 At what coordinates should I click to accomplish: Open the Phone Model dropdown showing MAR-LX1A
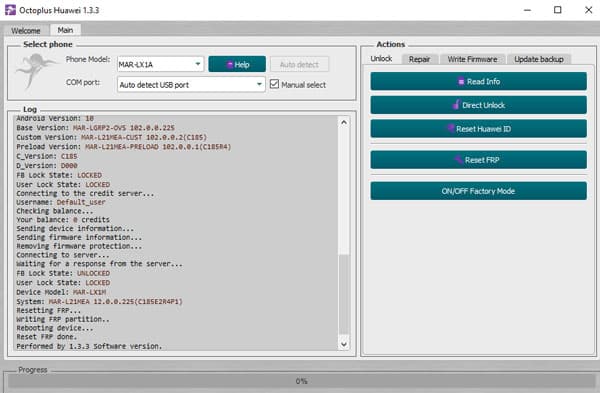(x=160, y=64)
